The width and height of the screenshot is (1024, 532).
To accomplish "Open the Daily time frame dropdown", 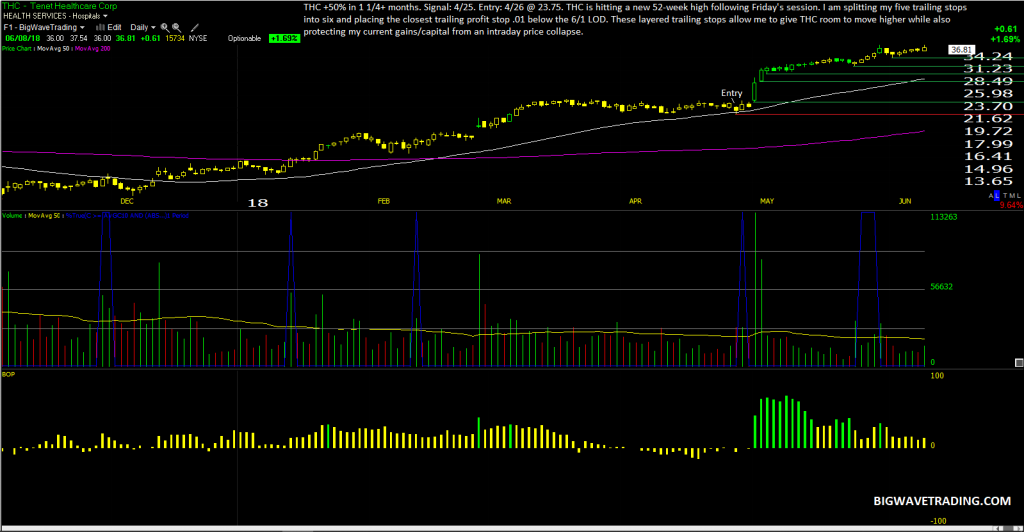I will (x=143, y=27).
